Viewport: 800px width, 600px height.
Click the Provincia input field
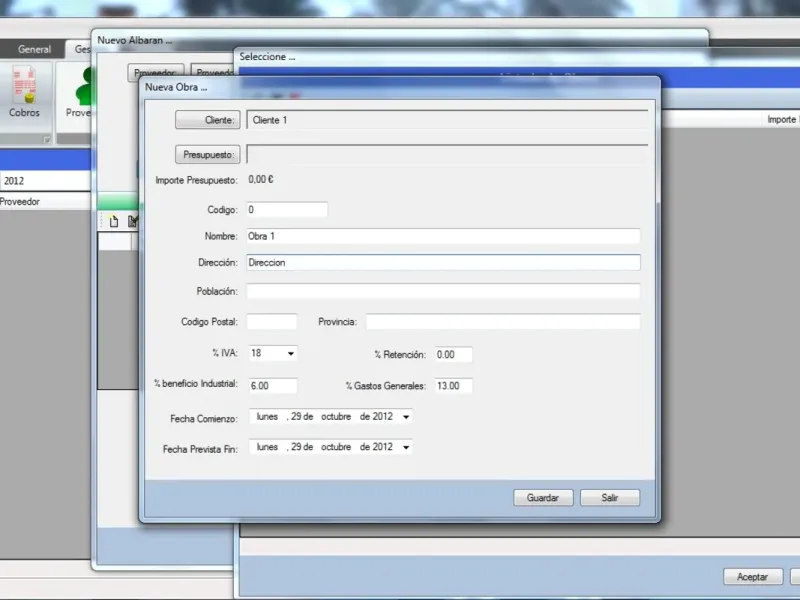coord(503,322)
